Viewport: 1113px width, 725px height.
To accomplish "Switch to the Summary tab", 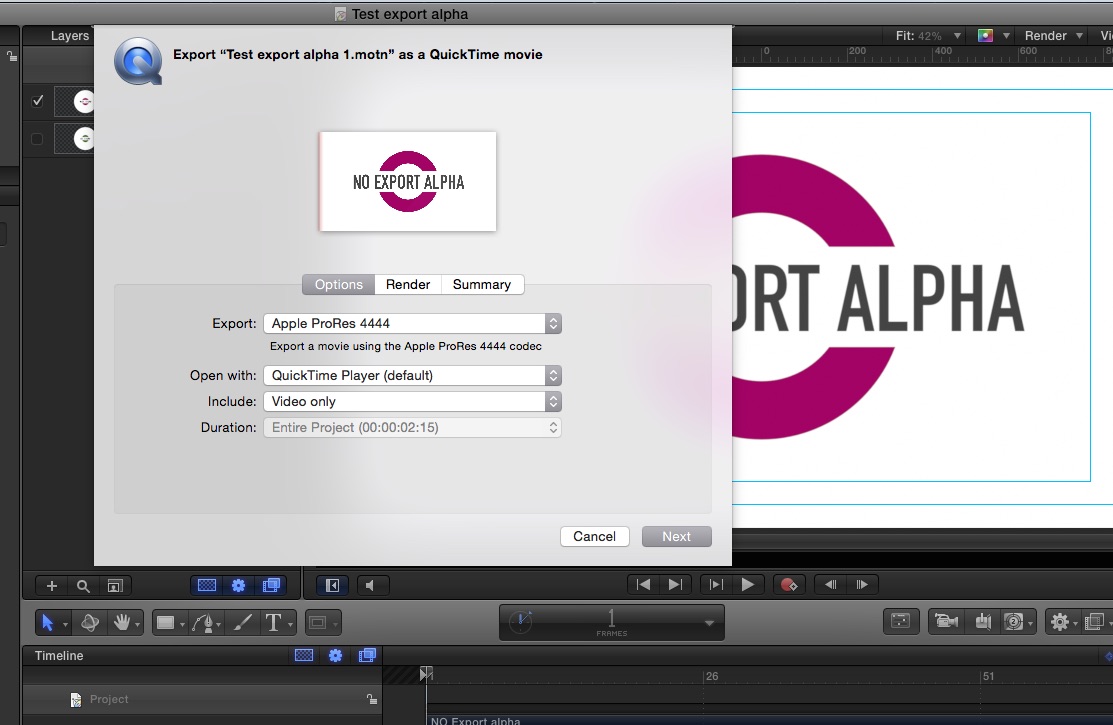I will click(481, 284).
